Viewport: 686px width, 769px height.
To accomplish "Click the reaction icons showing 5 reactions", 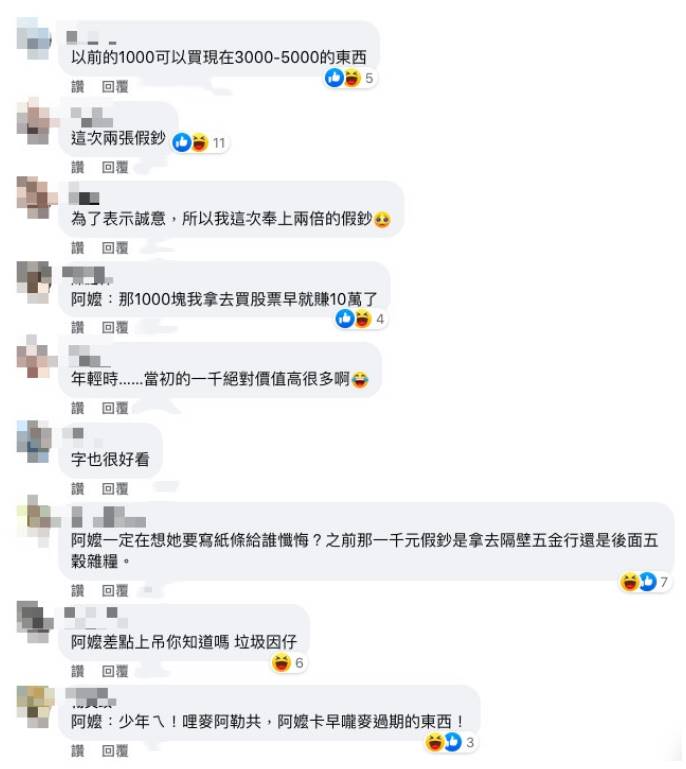I will 350,77.
